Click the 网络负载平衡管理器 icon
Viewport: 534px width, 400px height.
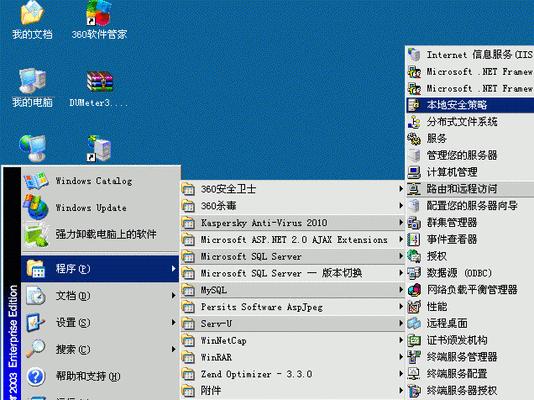(x=414, y=289)
